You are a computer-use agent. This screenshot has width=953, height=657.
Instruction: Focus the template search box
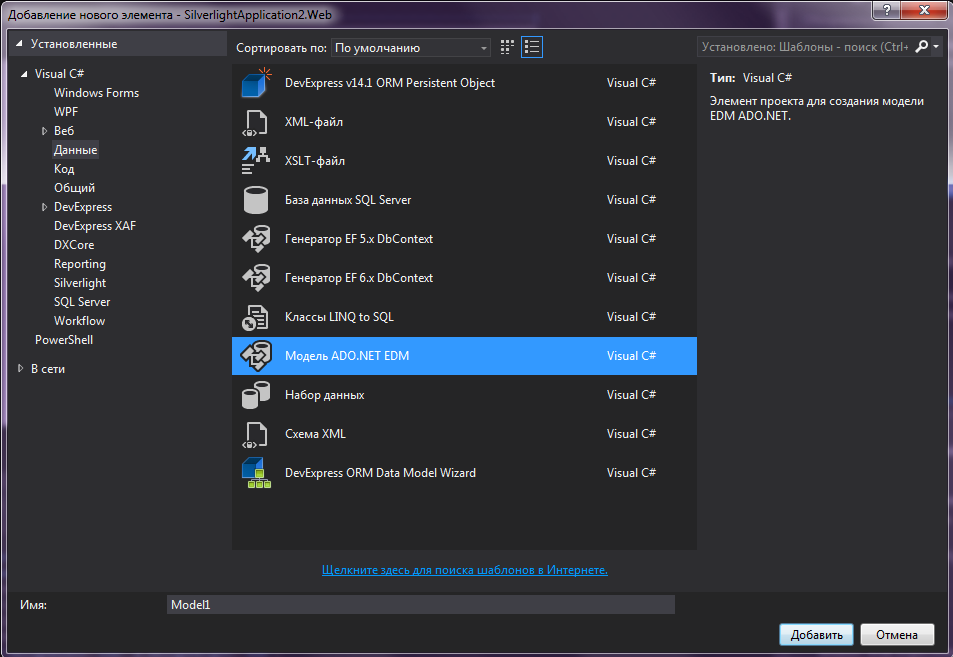[805, 47]
